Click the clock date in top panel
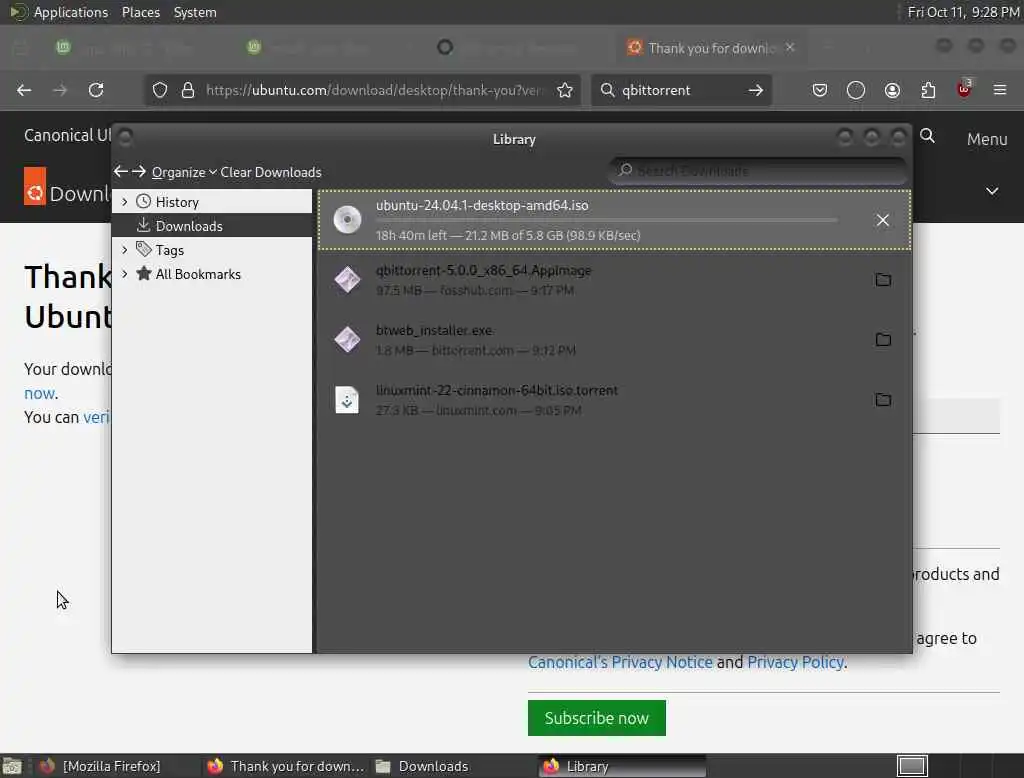The image size is (1024, 778). [963, 12]
